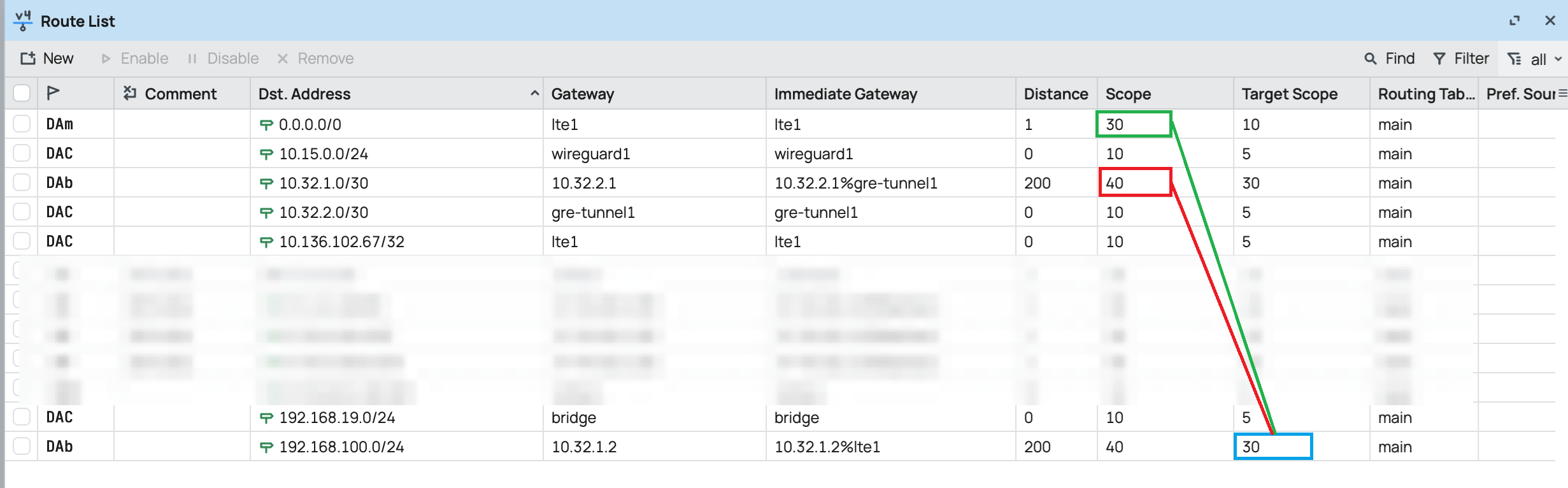This screenshot has height=488, width=1568.
Task: Open the 'all' view dropdown
Action: [x=1534, y=59]
